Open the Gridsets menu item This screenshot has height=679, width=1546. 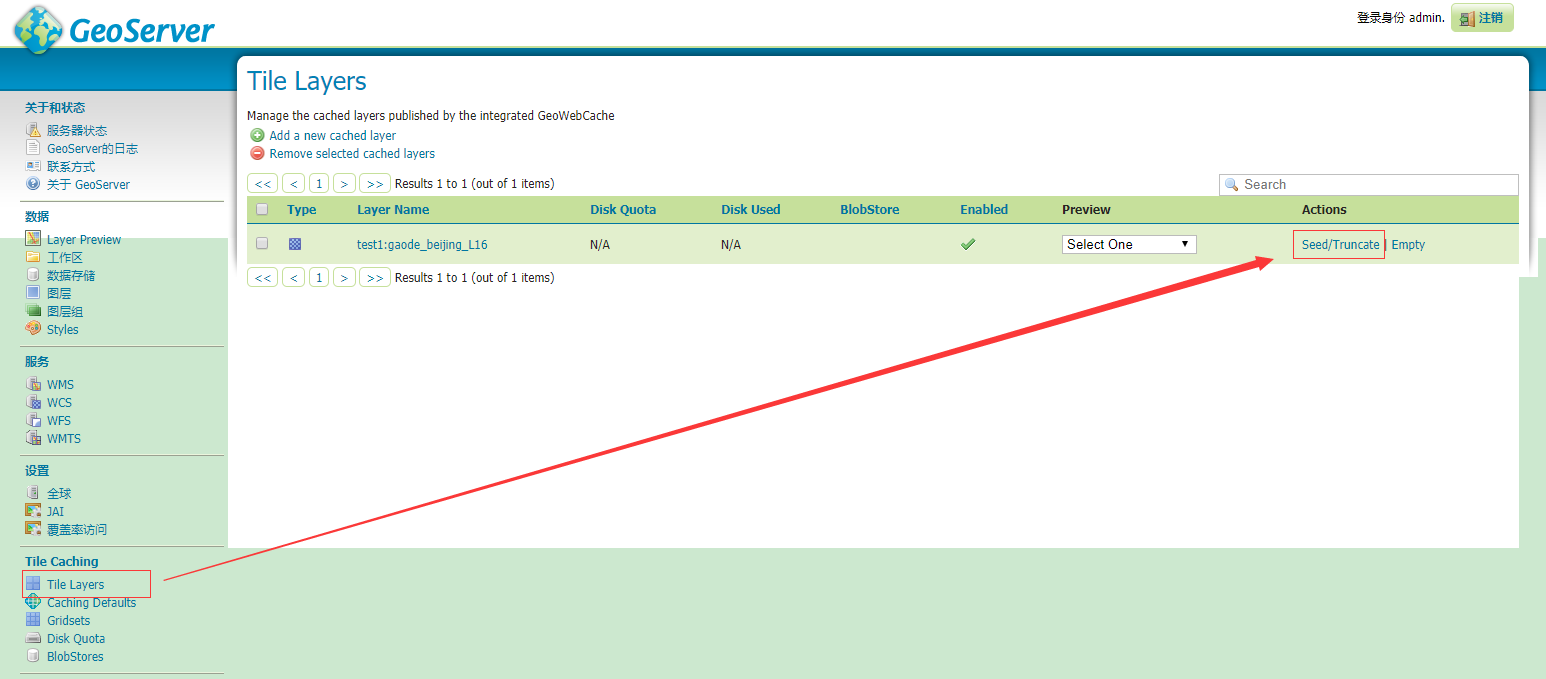coord(68,620)
